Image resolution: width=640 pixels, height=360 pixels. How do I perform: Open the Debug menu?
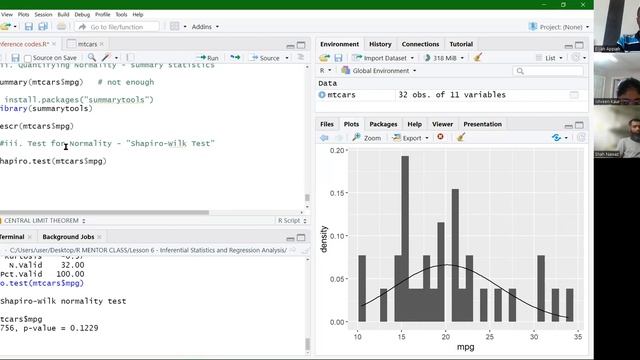coord(82,14)
